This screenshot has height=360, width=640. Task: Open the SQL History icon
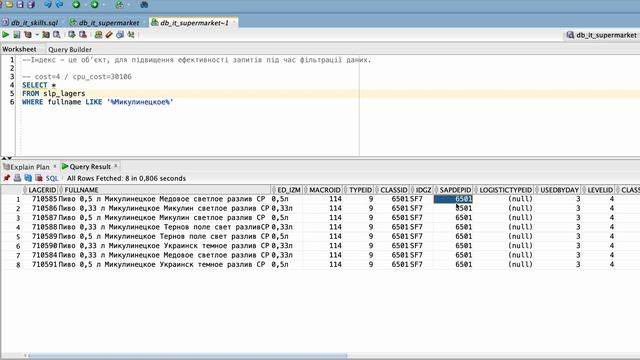(x=120, y=35)
